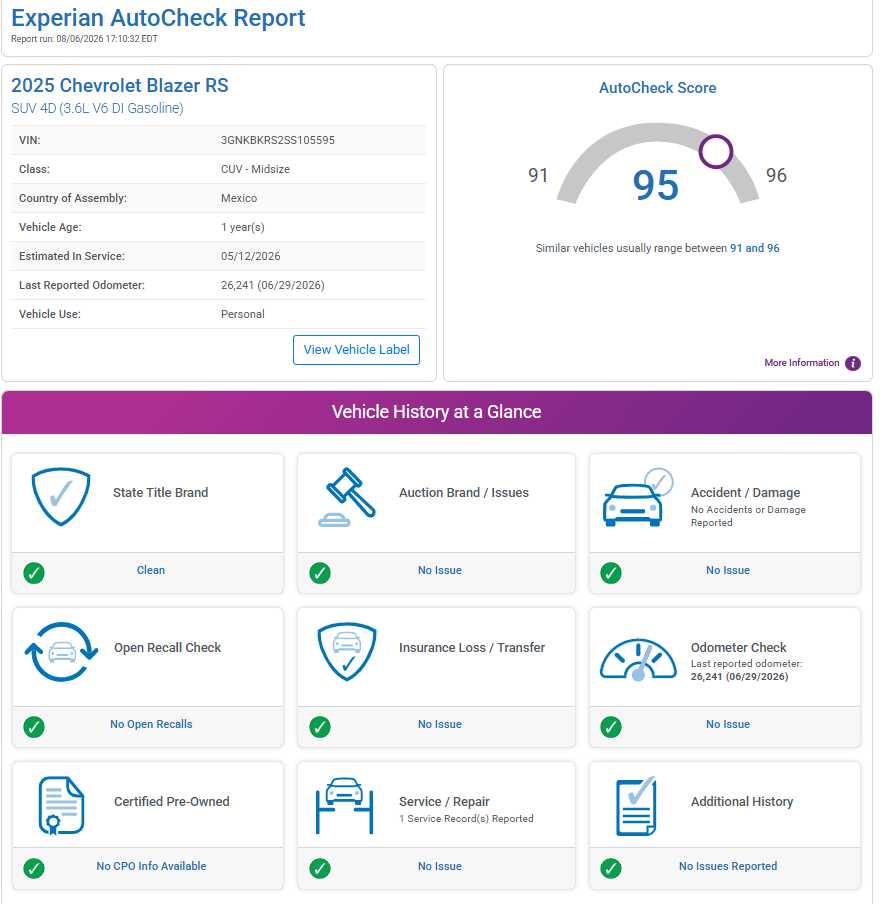The height and width of the screenshot is (904, 880).
Task: Click the Additional History checklist icon
Action: [636, 806]
